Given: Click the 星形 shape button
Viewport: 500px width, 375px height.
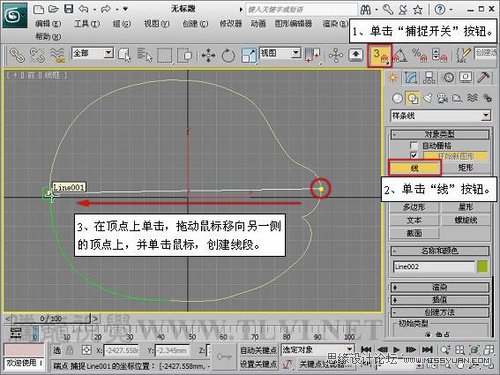Looking at the screenshot, I should click(466, 207).
